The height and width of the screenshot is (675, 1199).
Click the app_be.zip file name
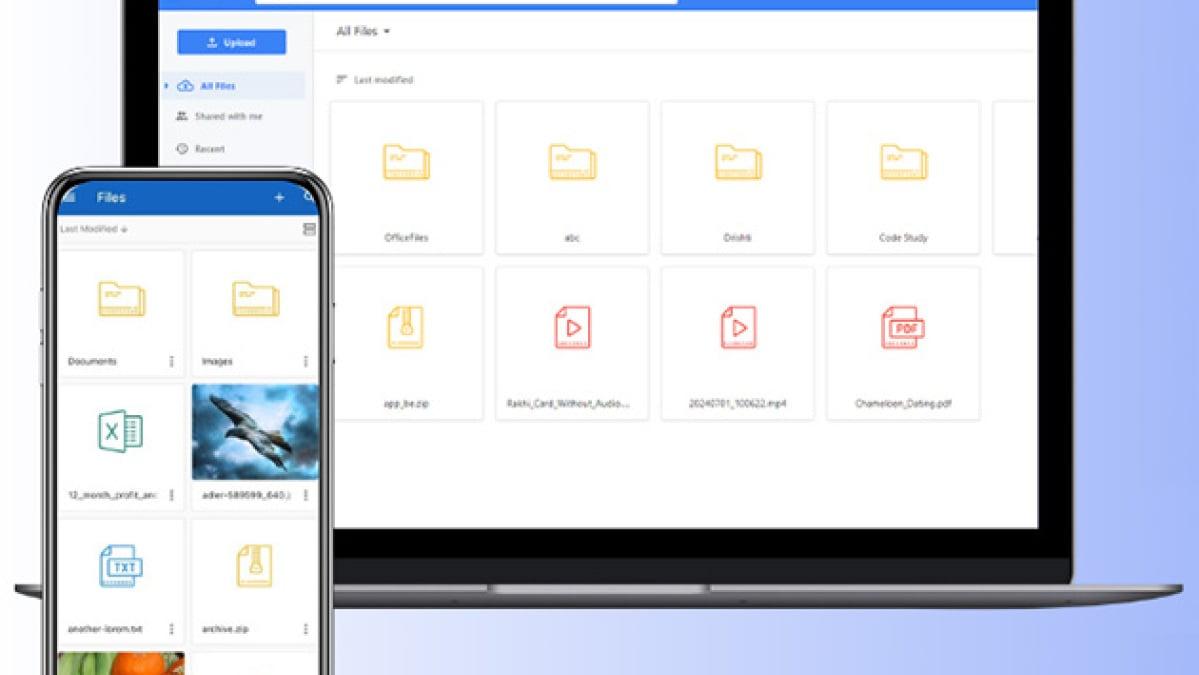point(406,404)
